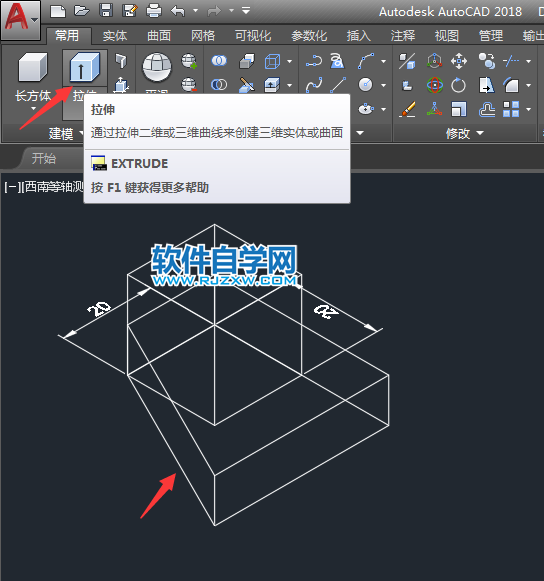
Task: Click the Array grid icon
Action: [x=511, y=109]
